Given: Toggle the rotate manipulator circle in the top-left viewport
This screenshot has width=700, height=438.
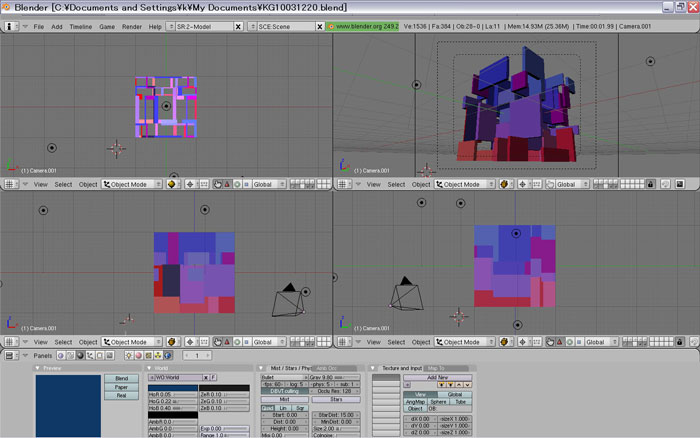Looking at the screenshot, I should pyautogui.click(x=237, y=184).
